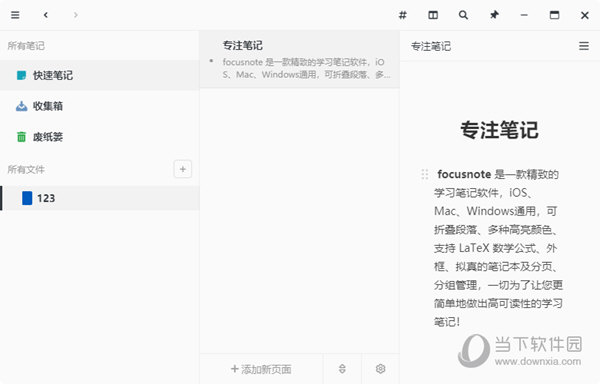Image resolution: width=600 pixels, height=384 pixels.
Task: Click the focusnote paragraph text
Action: click(498, 248)
